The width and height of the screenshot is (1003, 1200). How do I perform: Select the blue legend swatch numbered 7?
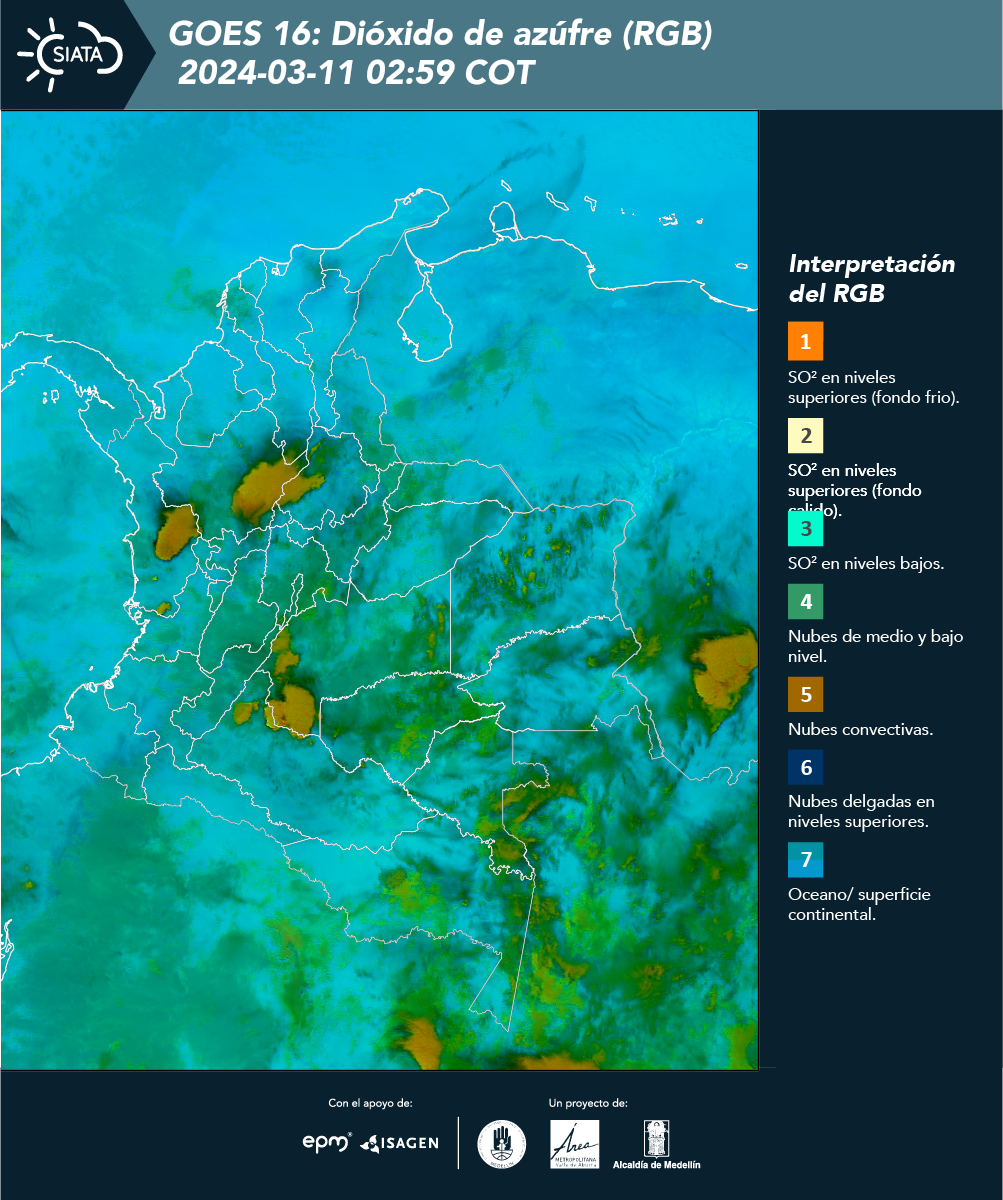click(805, 860)
